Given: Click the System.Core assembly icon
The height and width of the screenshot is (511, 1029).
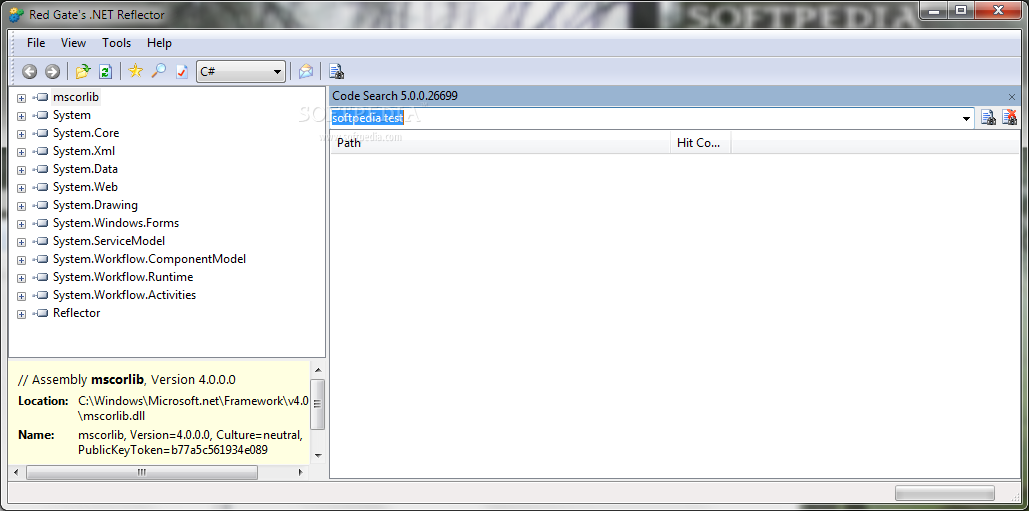Looking at the screenshot, I should pos(41,133).
